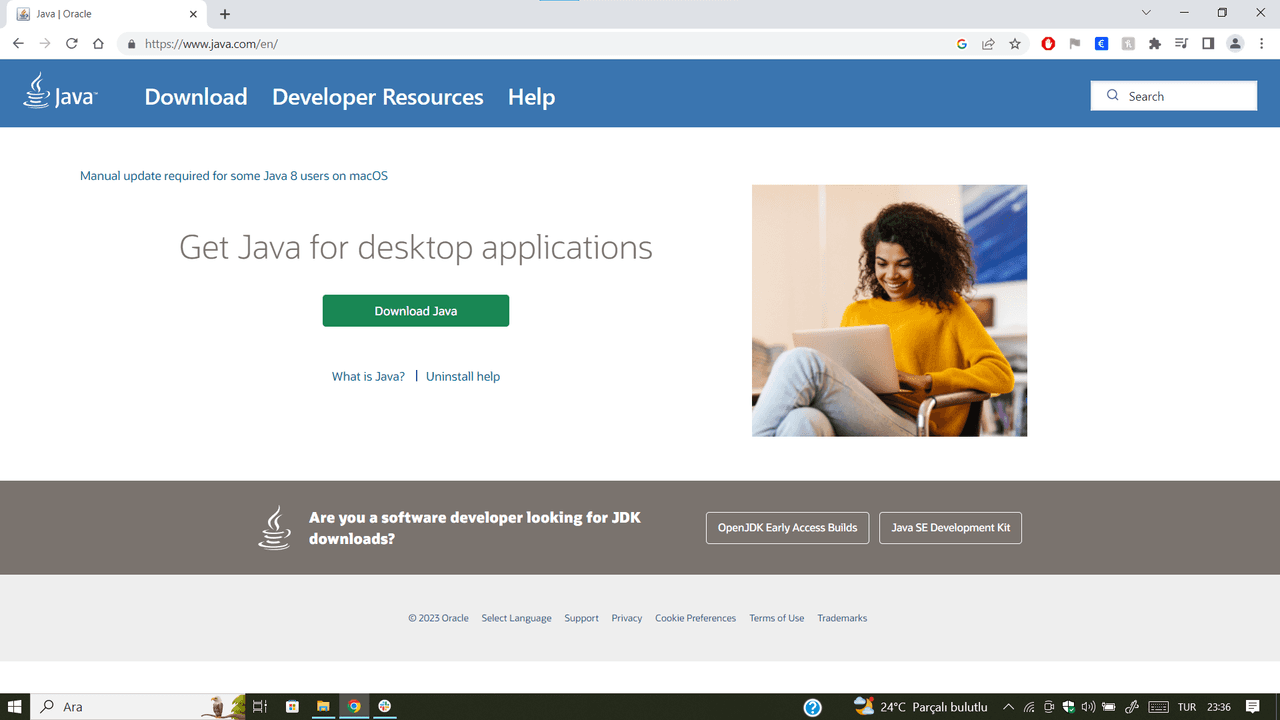Screen dimensions: 1280x720
Task: Open the Download menu item
Action: click(196, 97)
